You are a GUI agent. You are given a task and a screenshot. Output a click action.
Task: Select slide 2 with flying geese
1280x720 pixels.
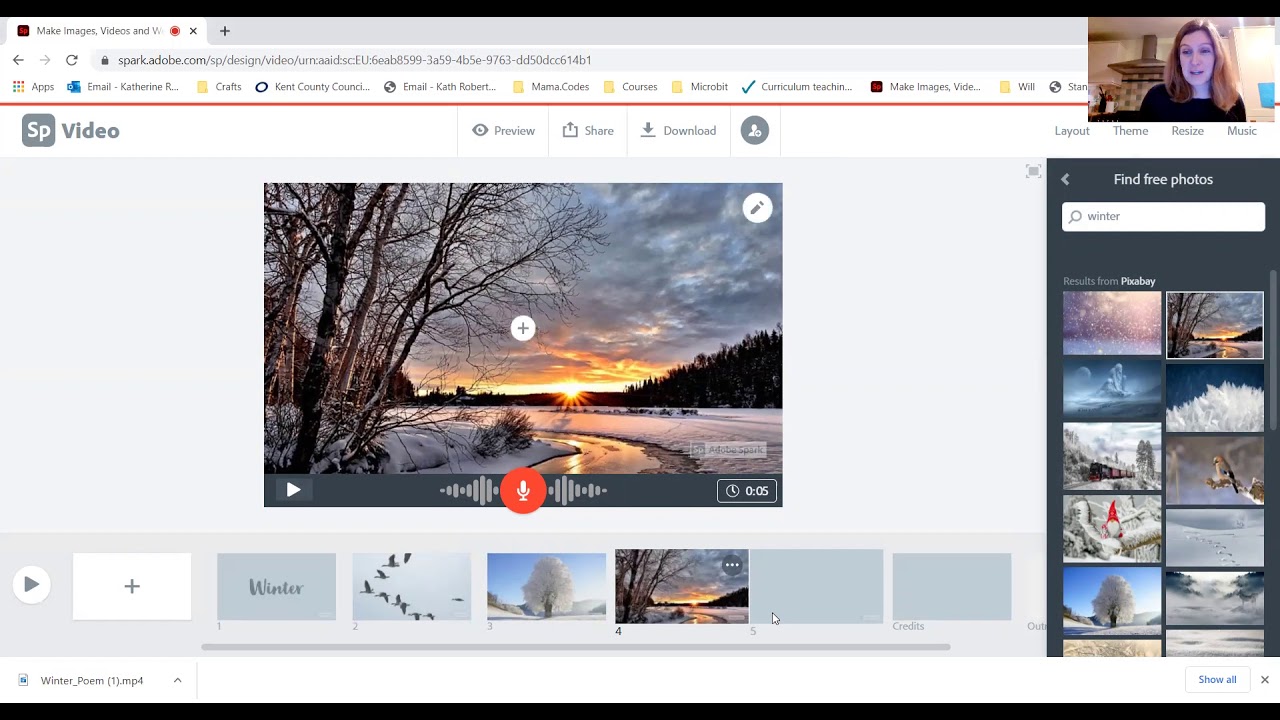tap(411, 587)
